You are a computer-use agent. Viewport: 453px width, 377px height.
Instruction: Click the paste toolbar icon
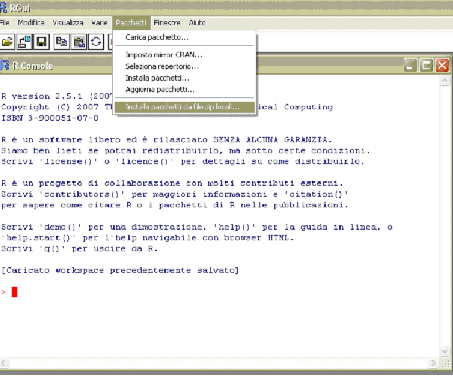79,42
